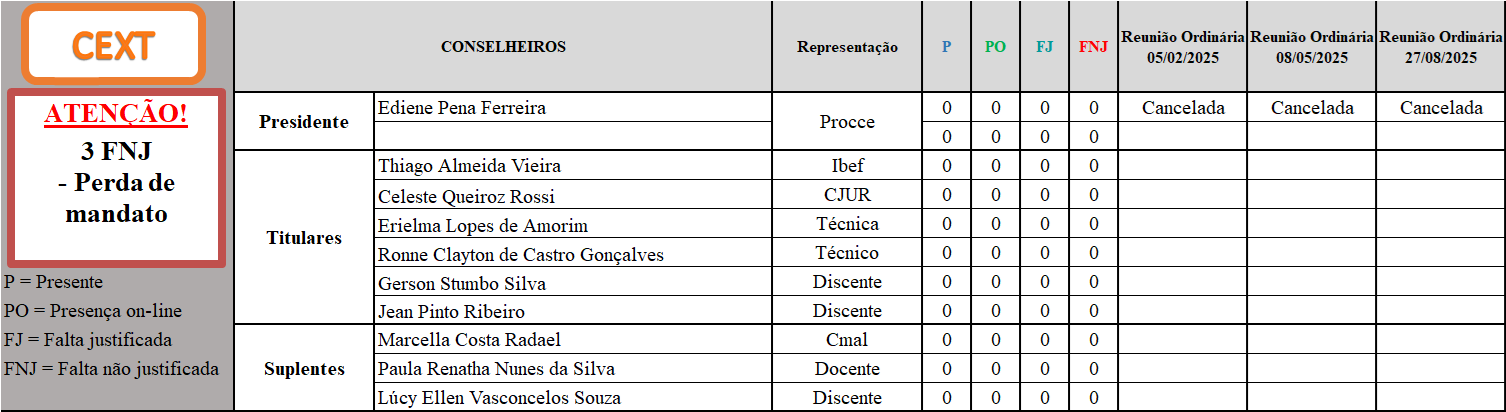Select Reunião Ordinária 05/02/2025 header

click(1182, 47)
